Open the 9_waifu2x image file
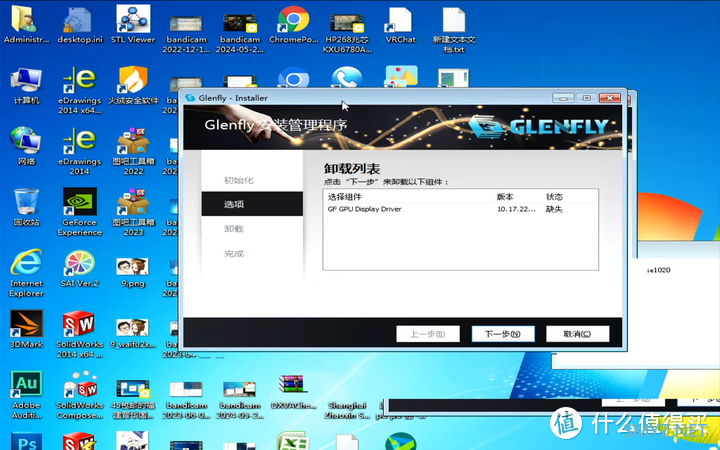 [x=132, y=333]
